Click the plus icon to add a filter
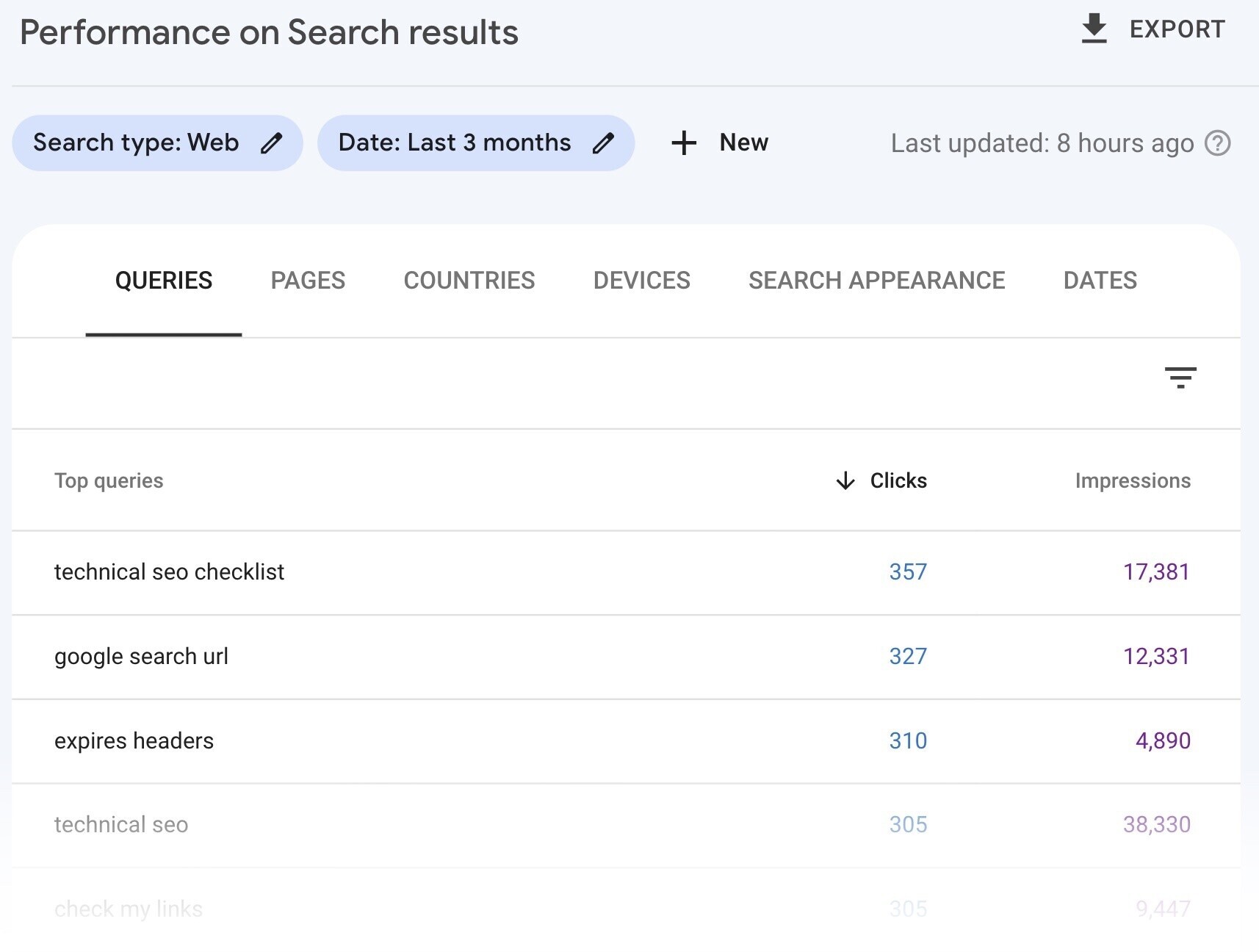The image size is (1259, 952). (683, 143)
